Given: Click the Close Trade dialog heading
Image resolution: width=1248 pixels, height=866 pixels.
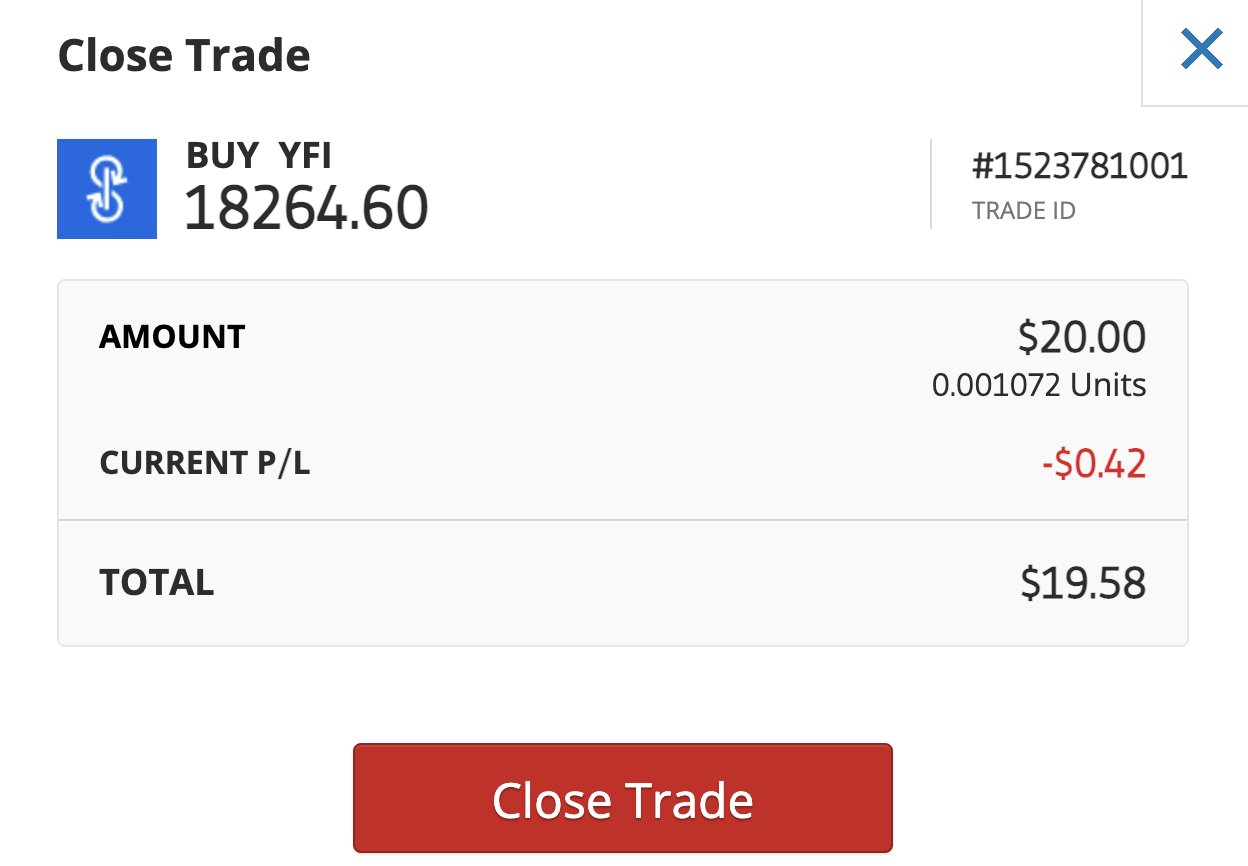Looking at the screenshot, I should [x=184, y=56].
